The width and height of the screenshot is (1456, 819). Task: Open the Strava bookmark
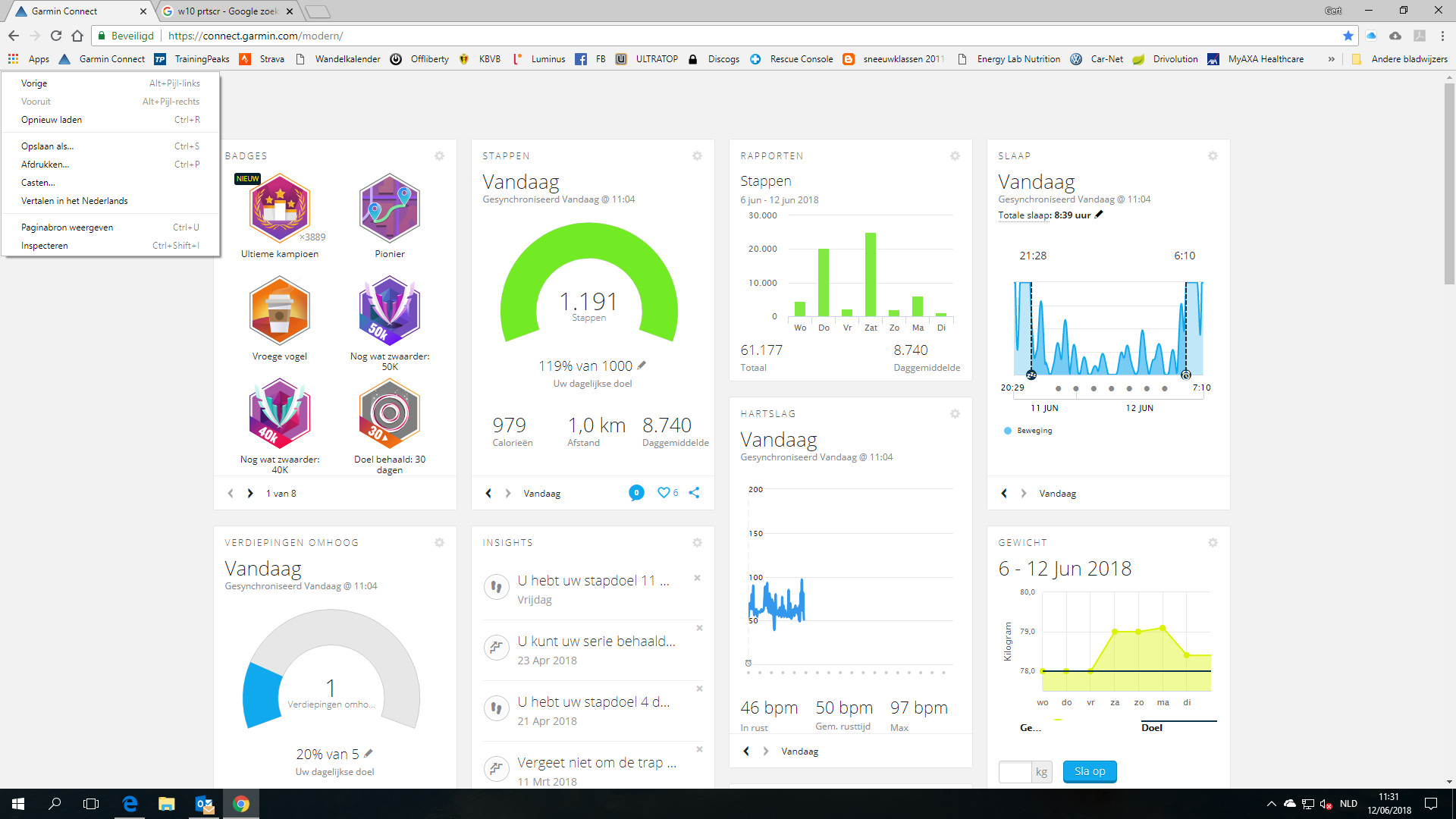[262, 59]
